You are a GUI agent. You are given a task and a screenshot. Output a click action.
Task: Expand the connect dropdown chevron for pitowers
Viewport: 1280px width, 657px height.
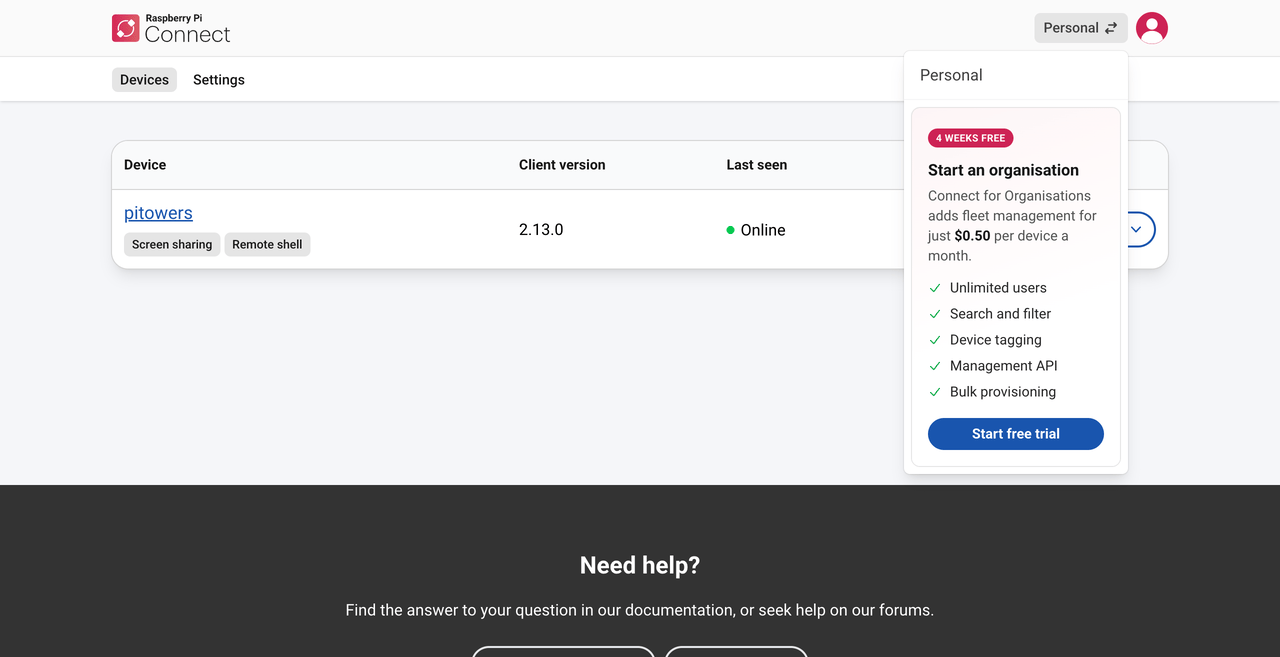[x=1136, y=229]
